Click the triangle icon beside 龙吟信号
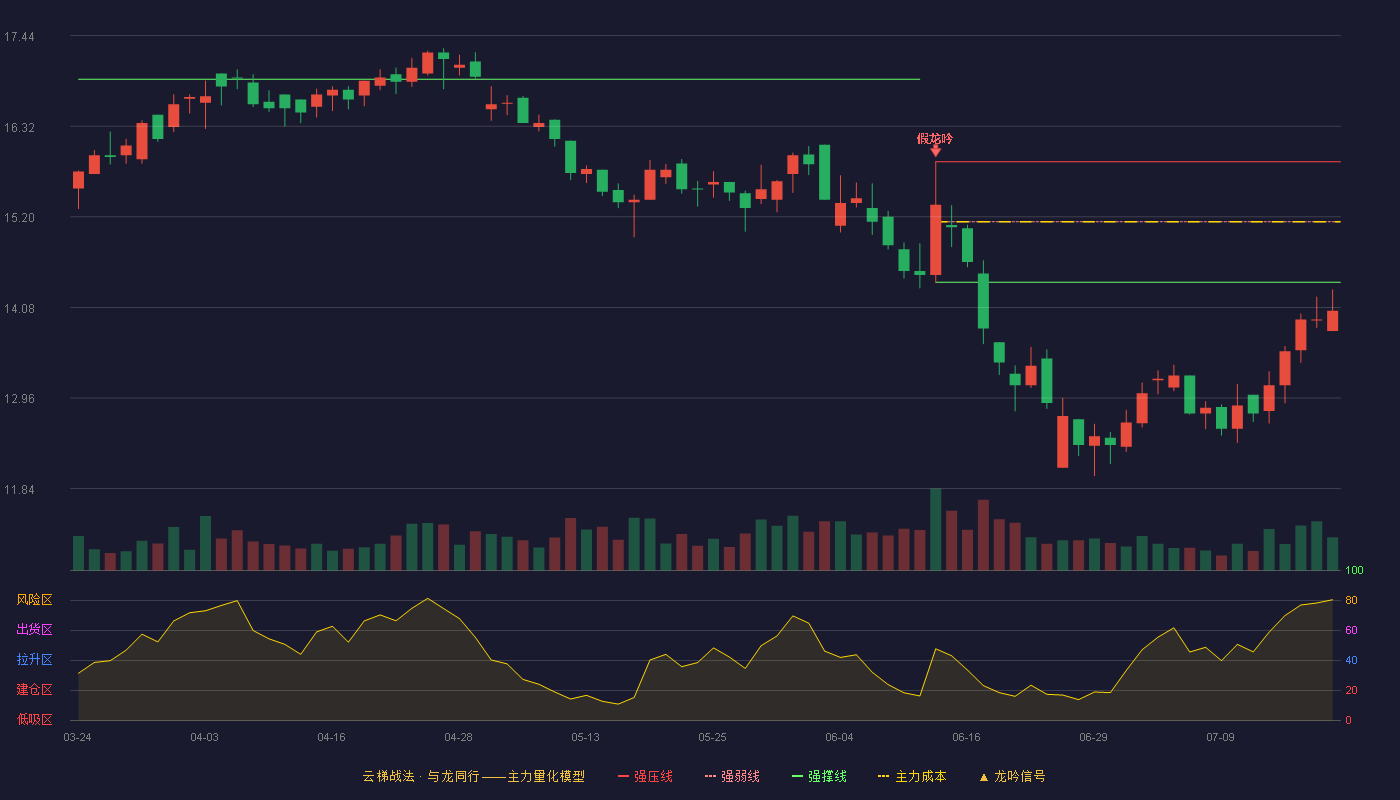 pyautogui.click(x=983, y=777)
